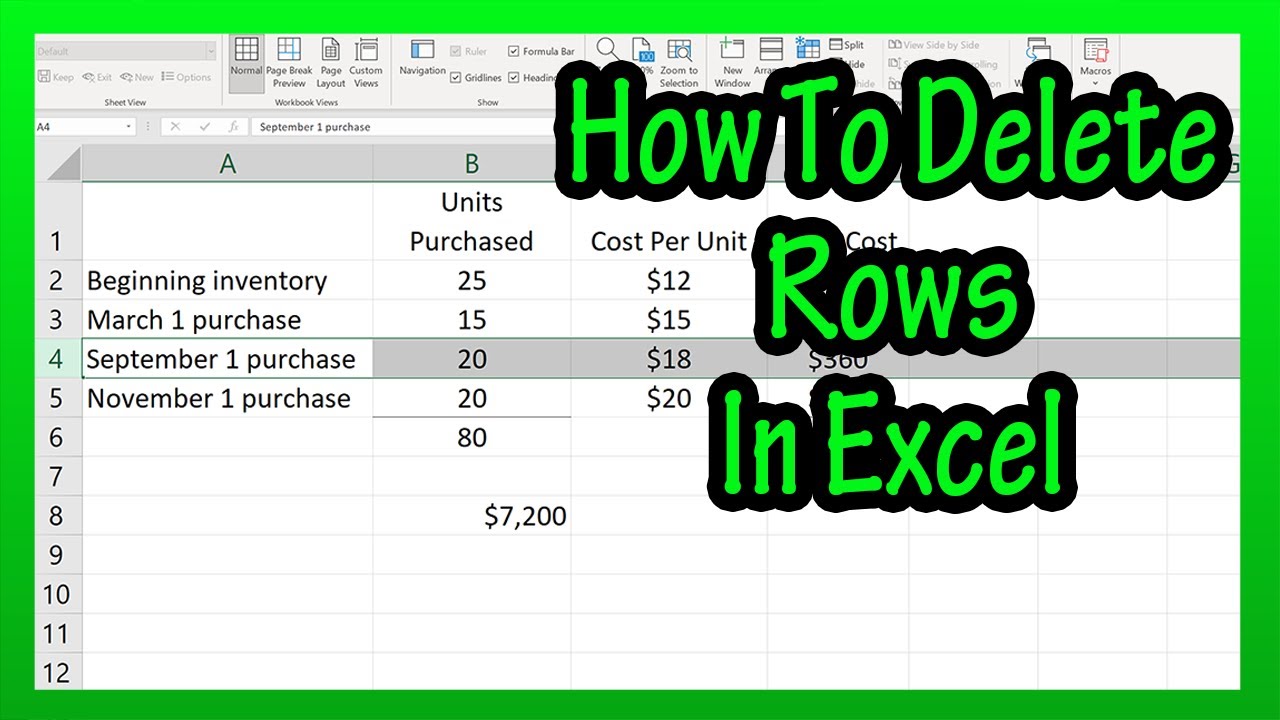
Task: Select row 4 header
Action: (x=58, y=359)
